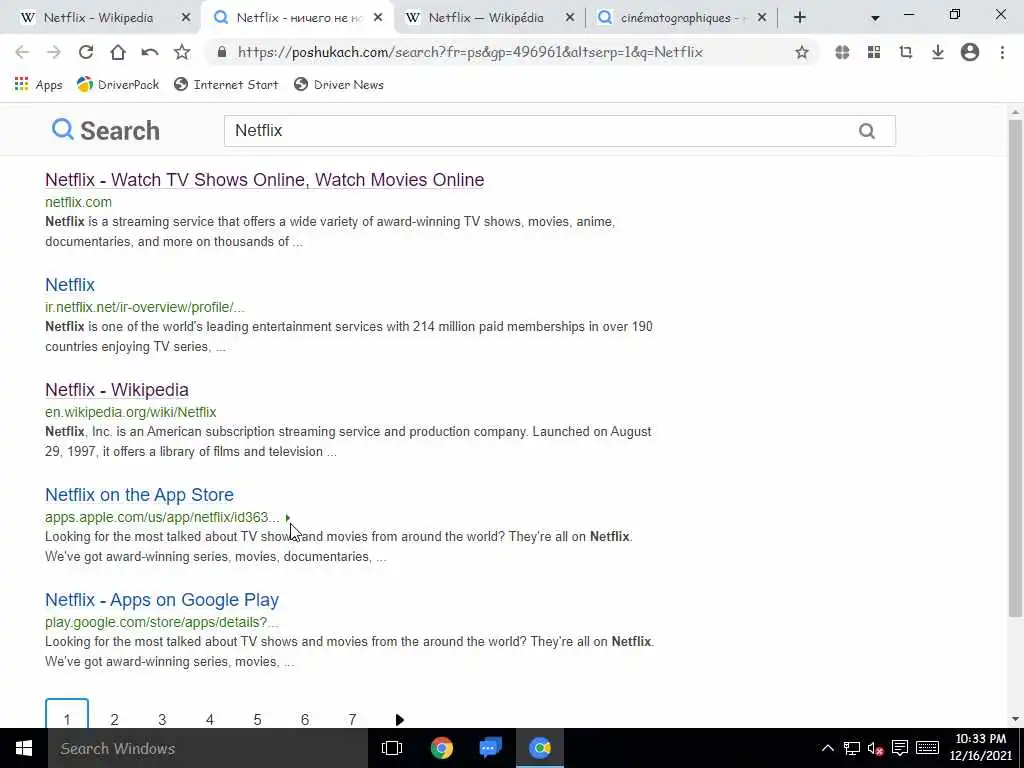Screen dimensions: 1024x768
Task: Open the blue chat taskbar app
Action: coord(490,748)
